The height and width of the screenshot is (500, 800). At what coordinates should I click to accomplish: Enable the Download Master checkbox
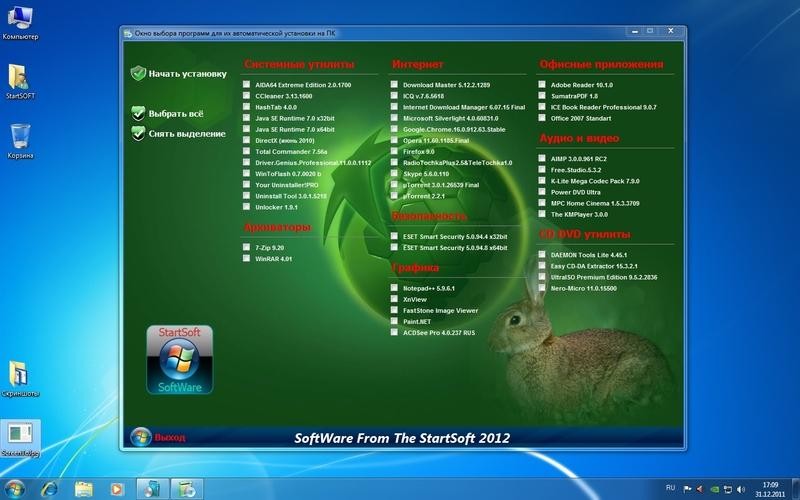click(x=394, y=84)
